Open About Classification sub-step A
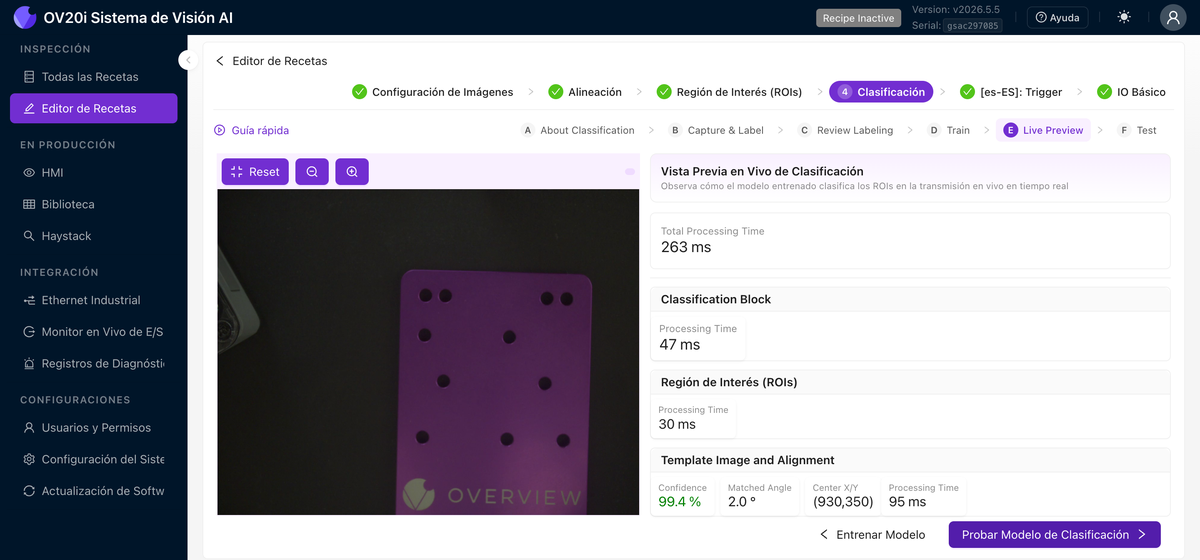The image size is (1200, 560). tap(577, 130)
